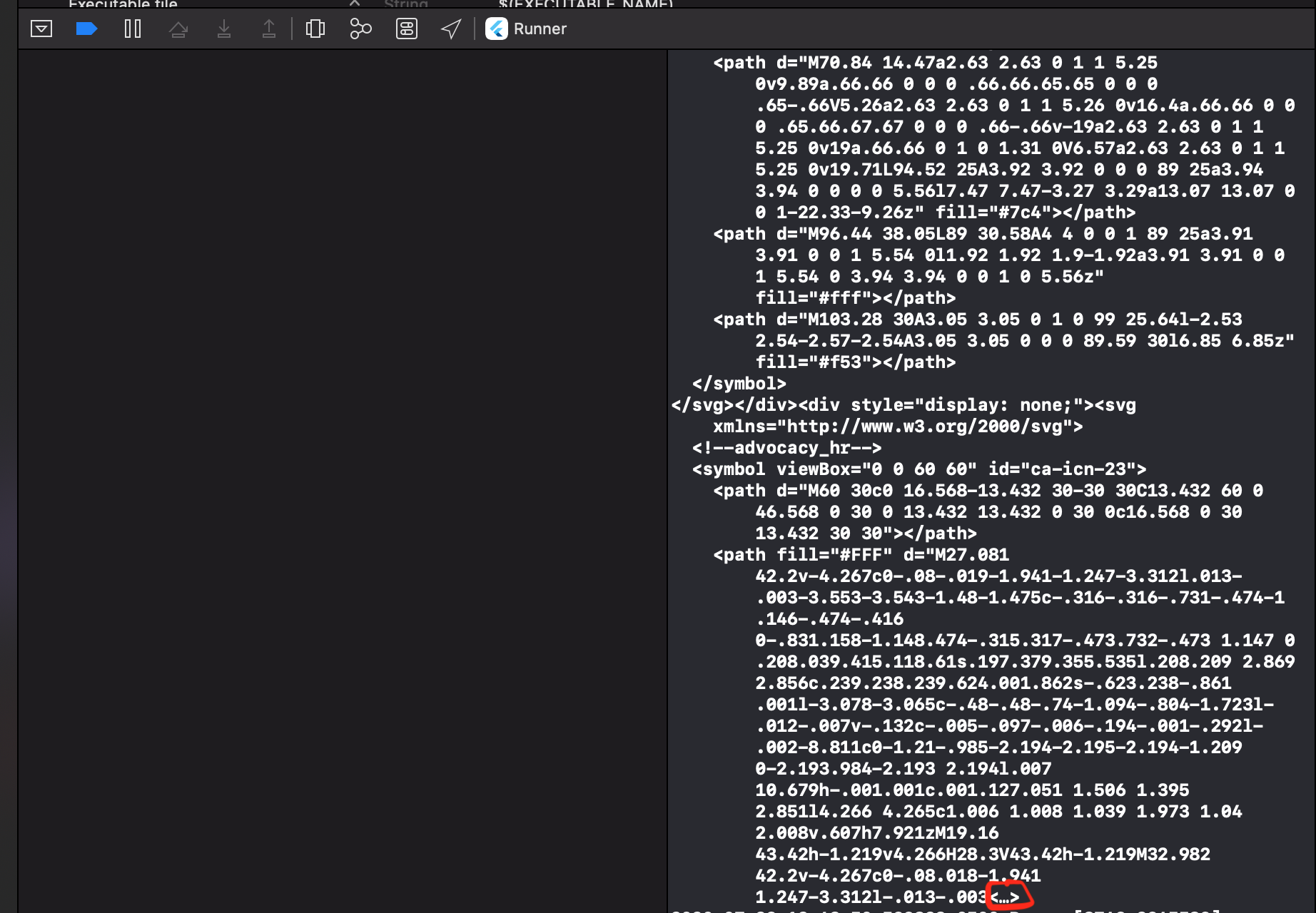
Task: Click the <!--advocacy_hr--> comment line
Action: tap(786, 448)
